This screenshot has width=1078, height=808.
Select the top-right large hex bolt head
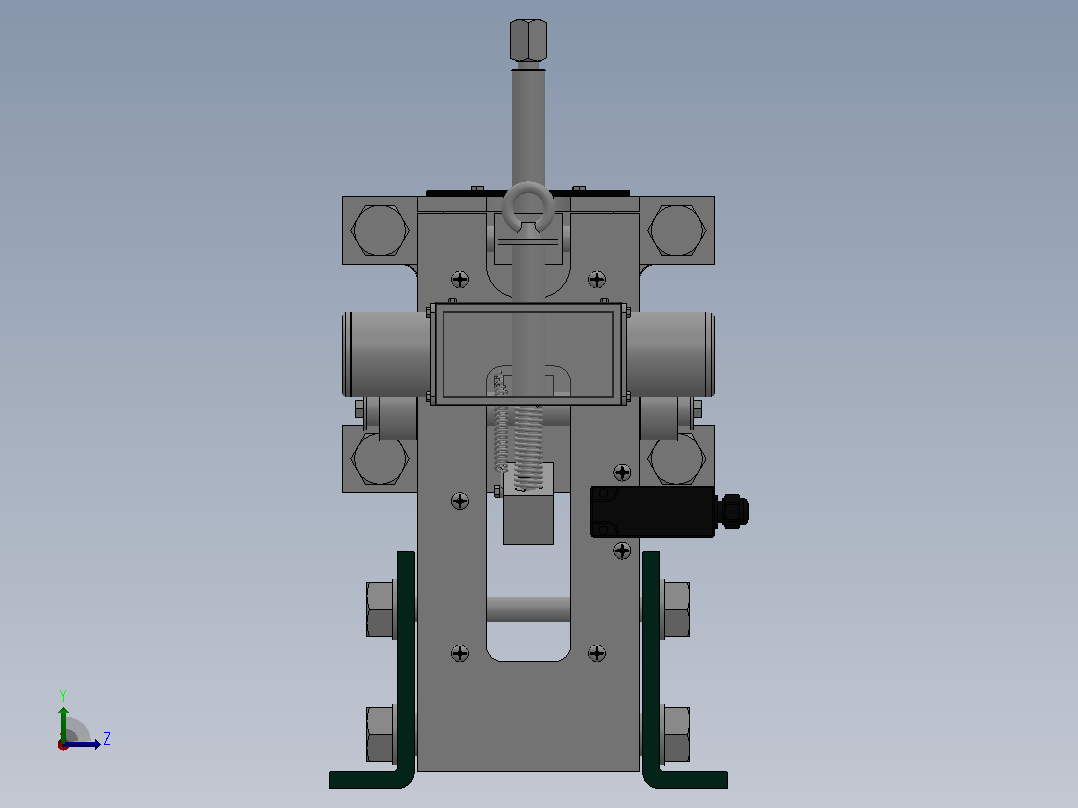pyautogui.click(x=677, y=230)
